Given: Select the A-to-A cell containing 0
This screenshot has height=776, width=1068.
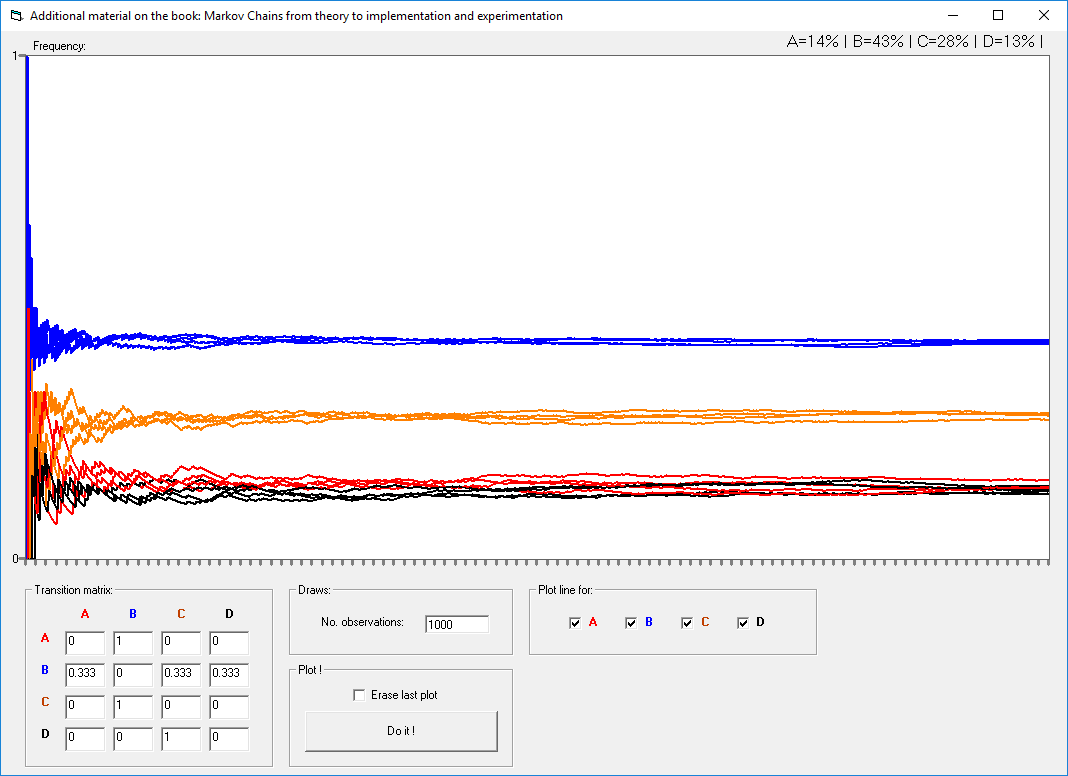Looking at the screenshot, I should click(85, 642).
